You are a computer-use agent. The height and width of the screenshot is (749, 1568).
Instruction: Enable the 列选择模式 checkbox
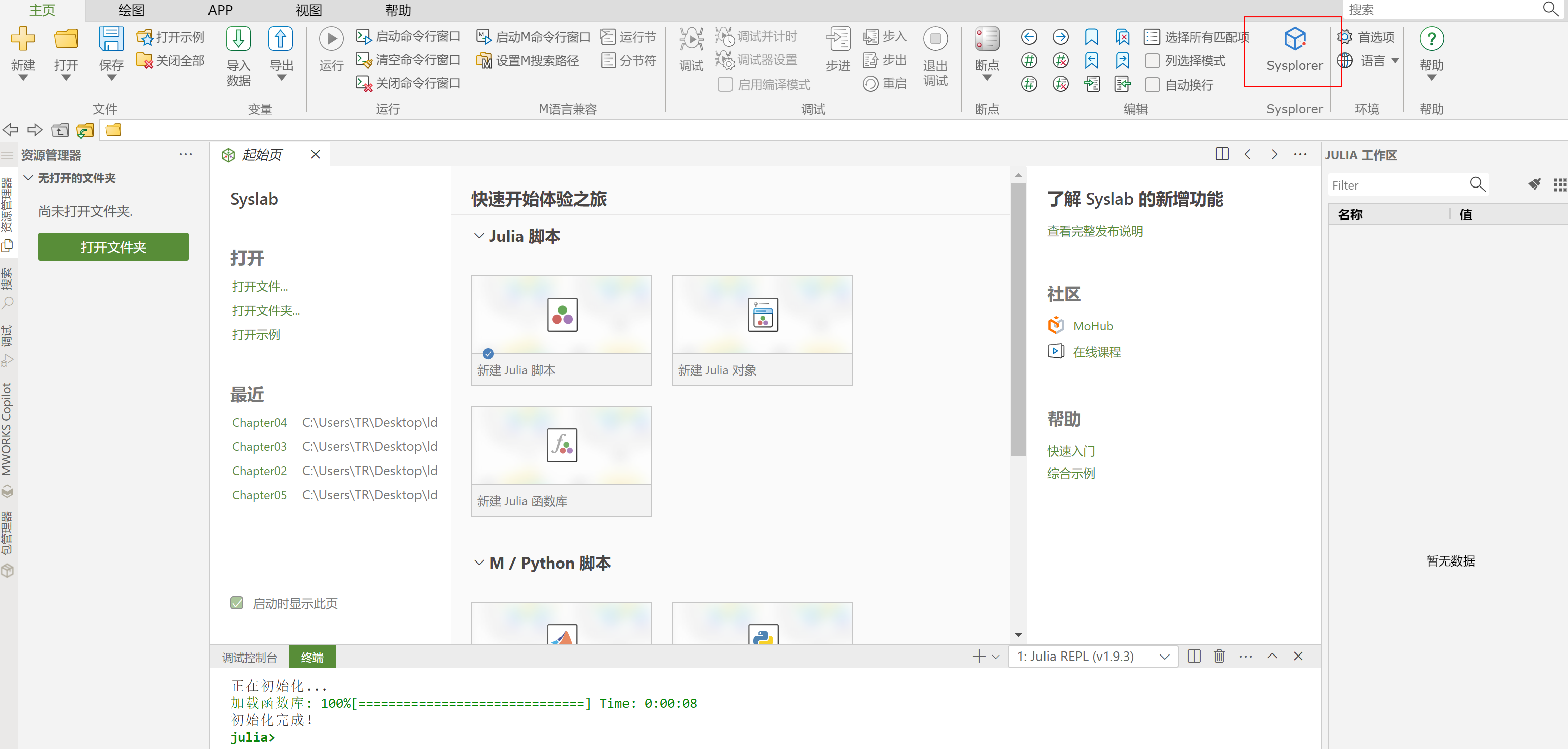click(x=1152, y=61)
